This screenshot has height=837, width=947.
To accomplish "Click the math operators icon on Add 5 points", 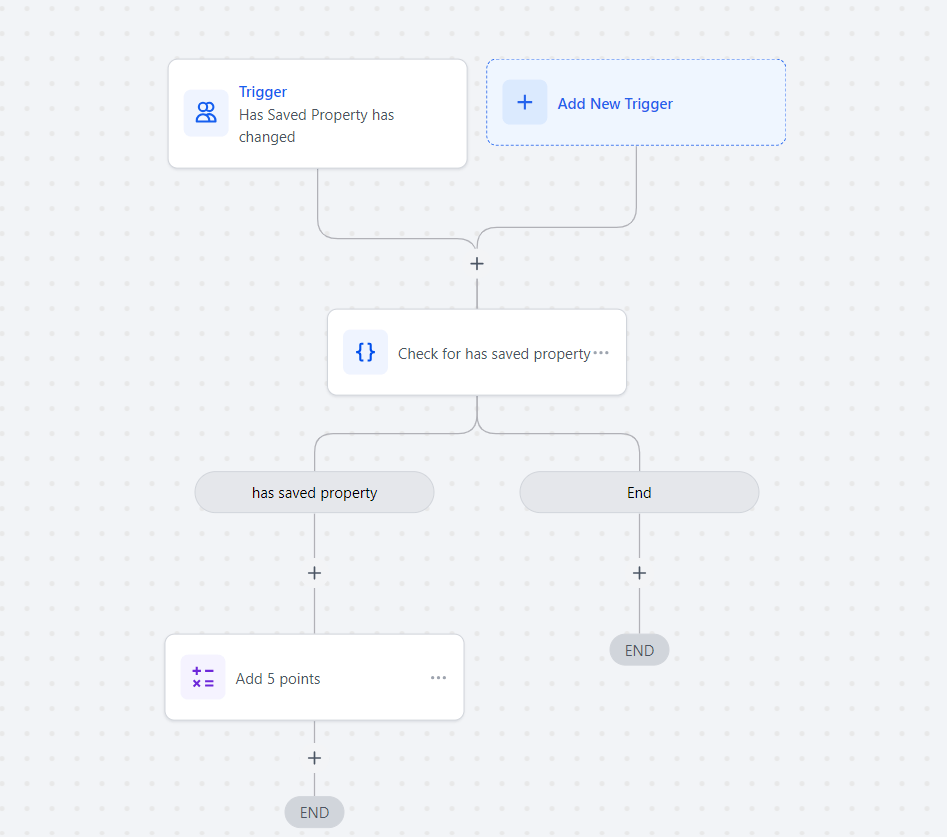I will 203,677.
